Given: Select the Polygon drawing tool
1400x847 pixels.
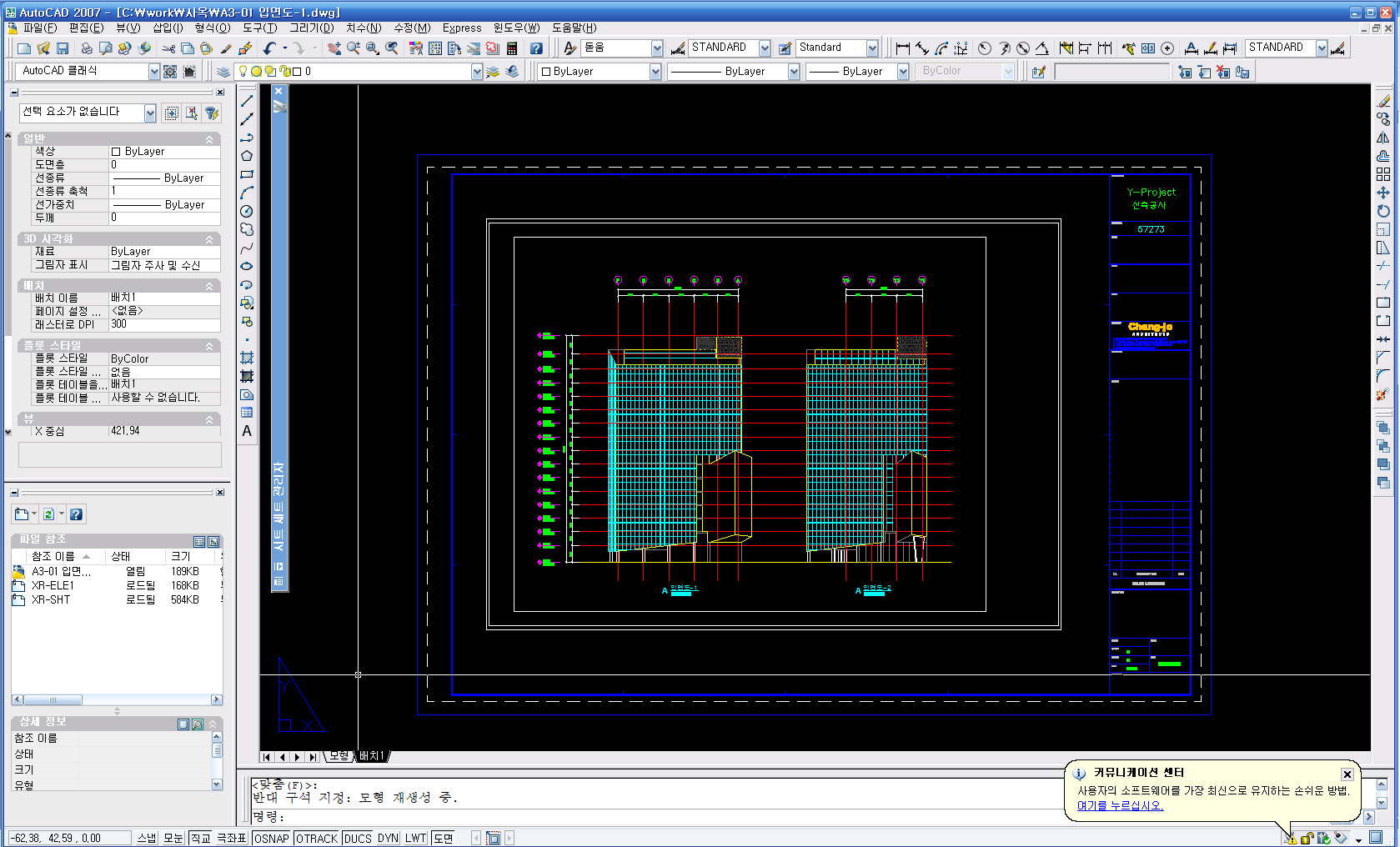Looking at the screenshot, I should click(x=247, y=156).
